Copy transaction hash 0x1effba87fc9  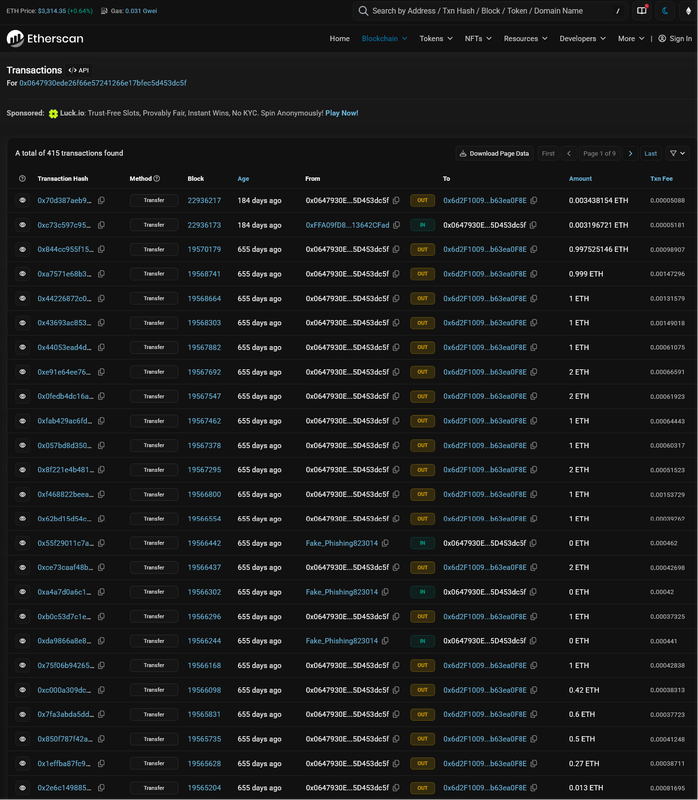(102, 763)
